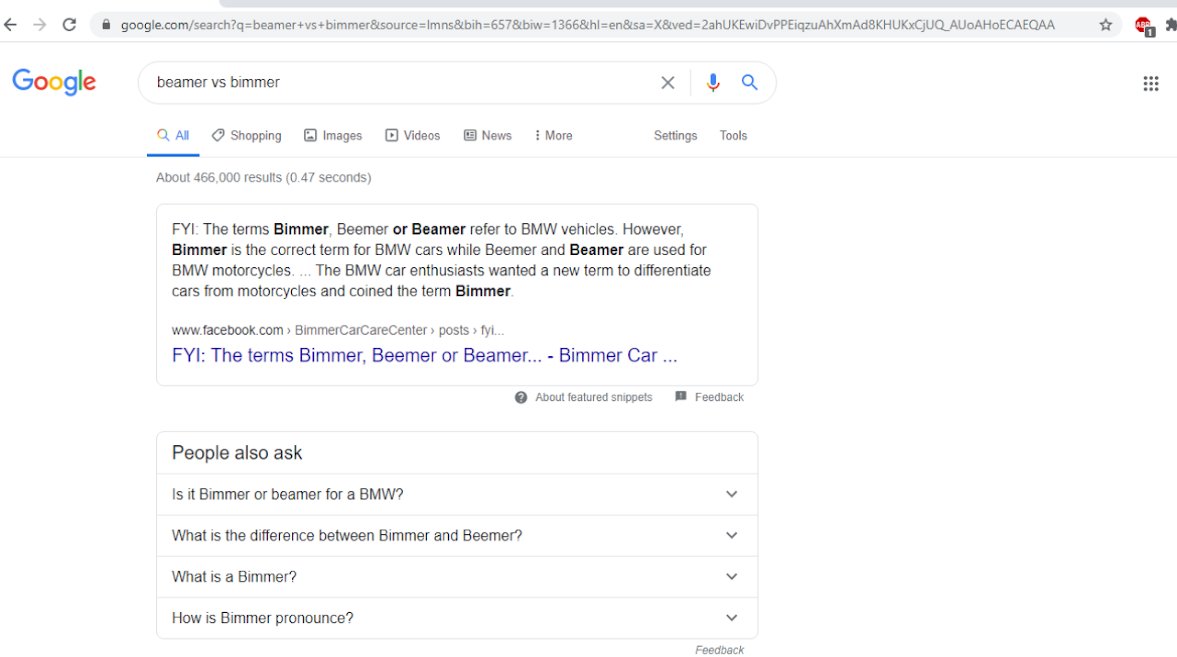Open the Settings menu
The height and width of the screenshot is (657, 1177).
(676, 135)
